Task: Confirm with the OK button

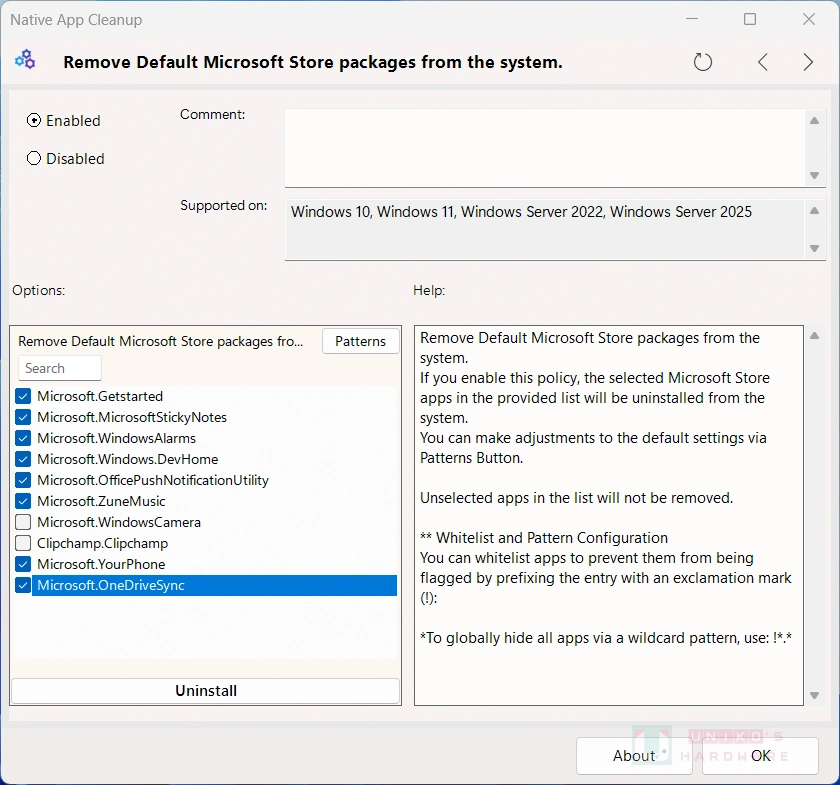Action: point(760,756)
